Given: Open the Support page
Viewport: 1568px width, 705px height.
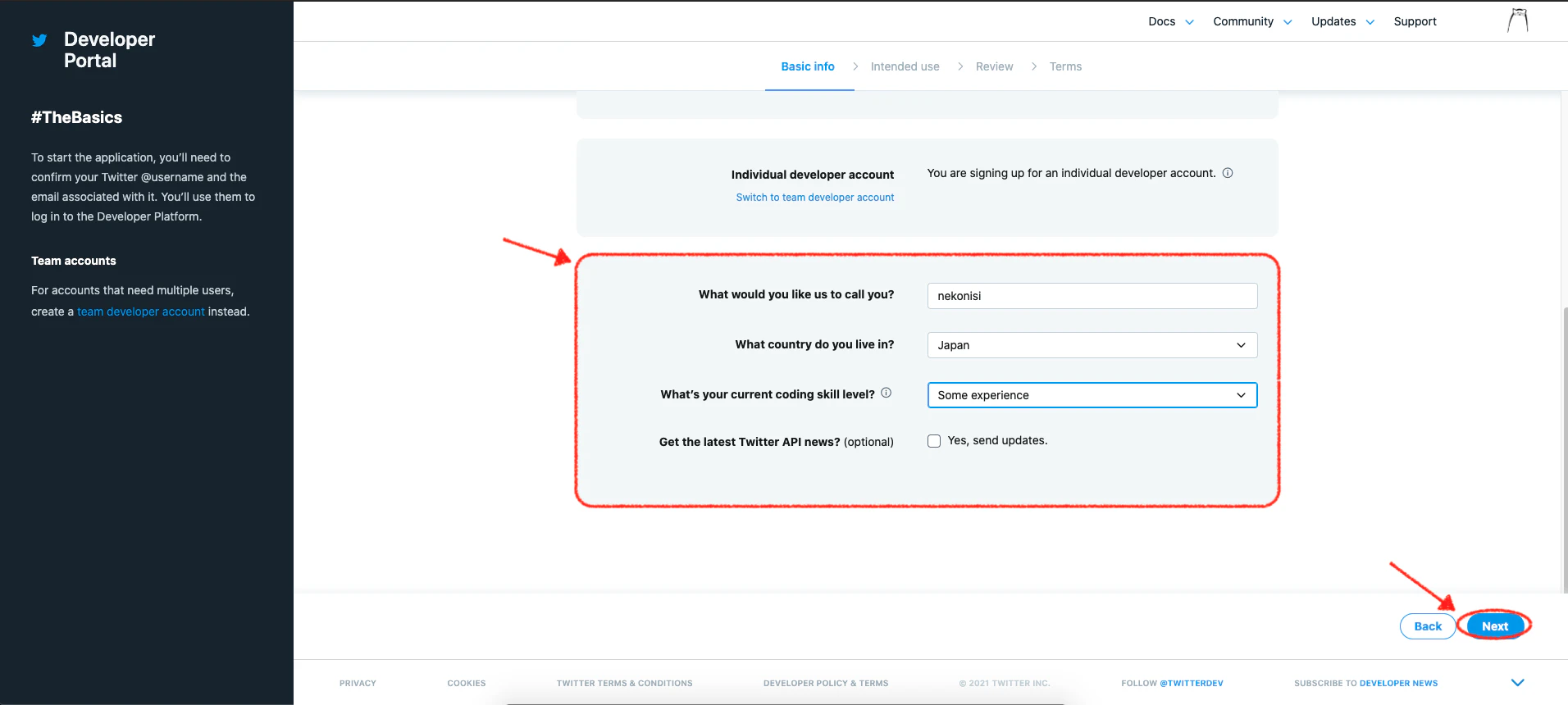Looking at the screenshot, I should (x=1415, y=21).
